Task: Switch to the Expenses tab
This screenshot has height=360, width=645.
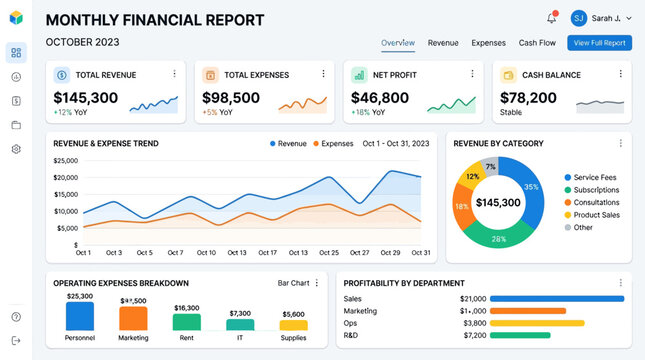Action: pyautogui.click(x=488, y=43)
